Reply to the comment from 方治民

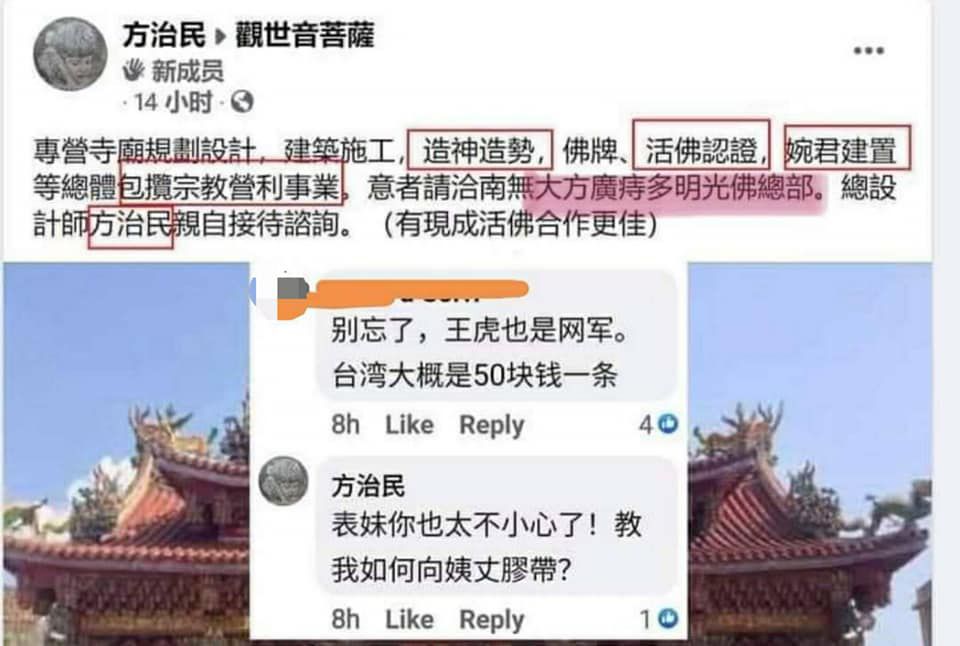pyautogui.click(x=492, y=620)
